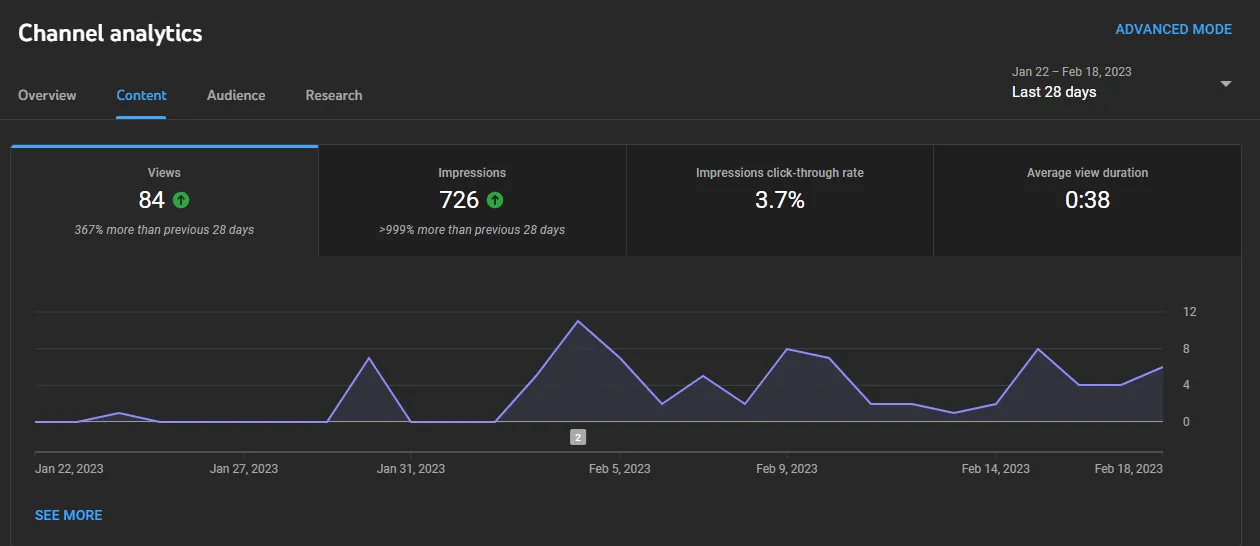Click the chart spike just before Jan 31
The width and height of the screenshot is (1260, 546).
click(369, 358)
